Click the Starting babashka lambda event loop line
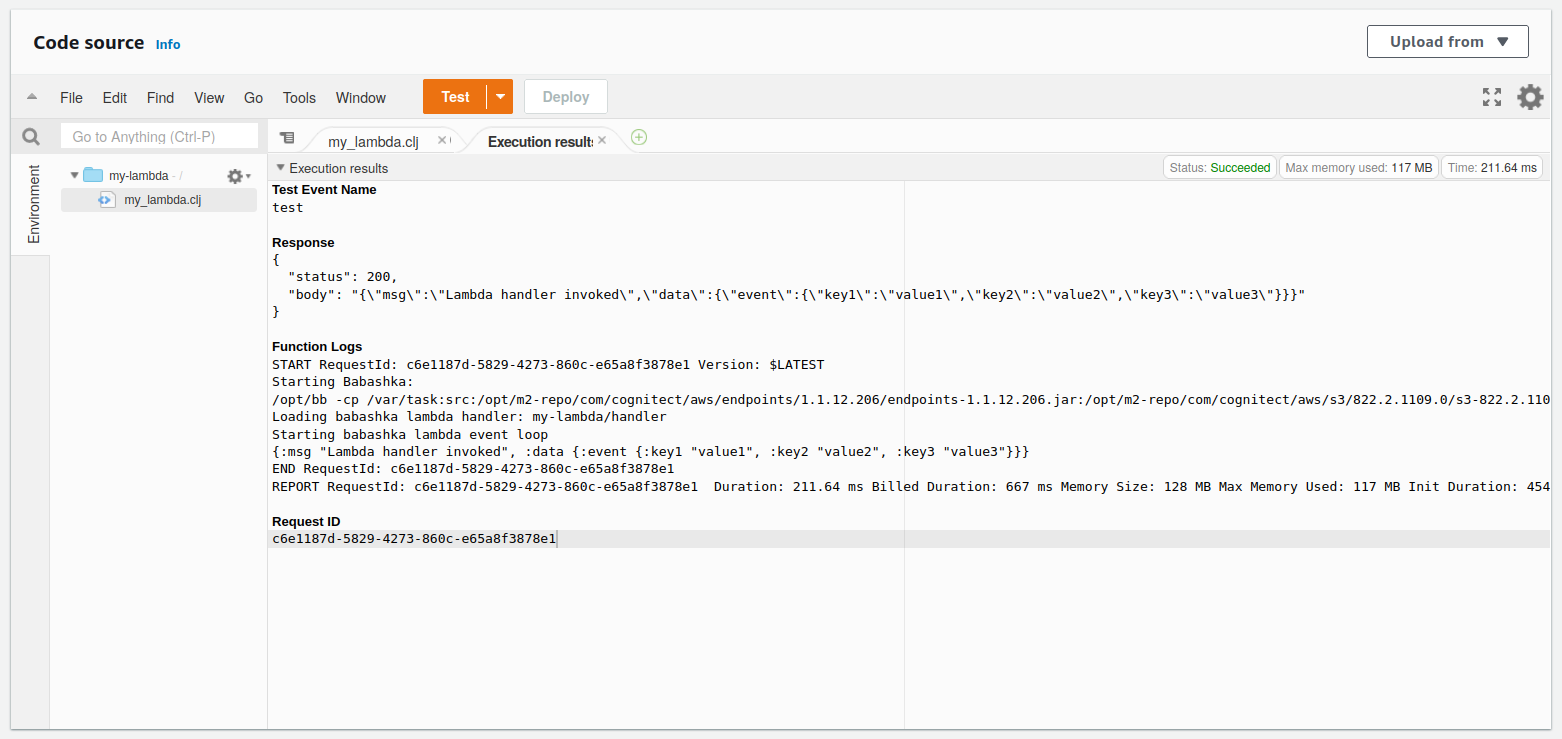 click(410, 435)
